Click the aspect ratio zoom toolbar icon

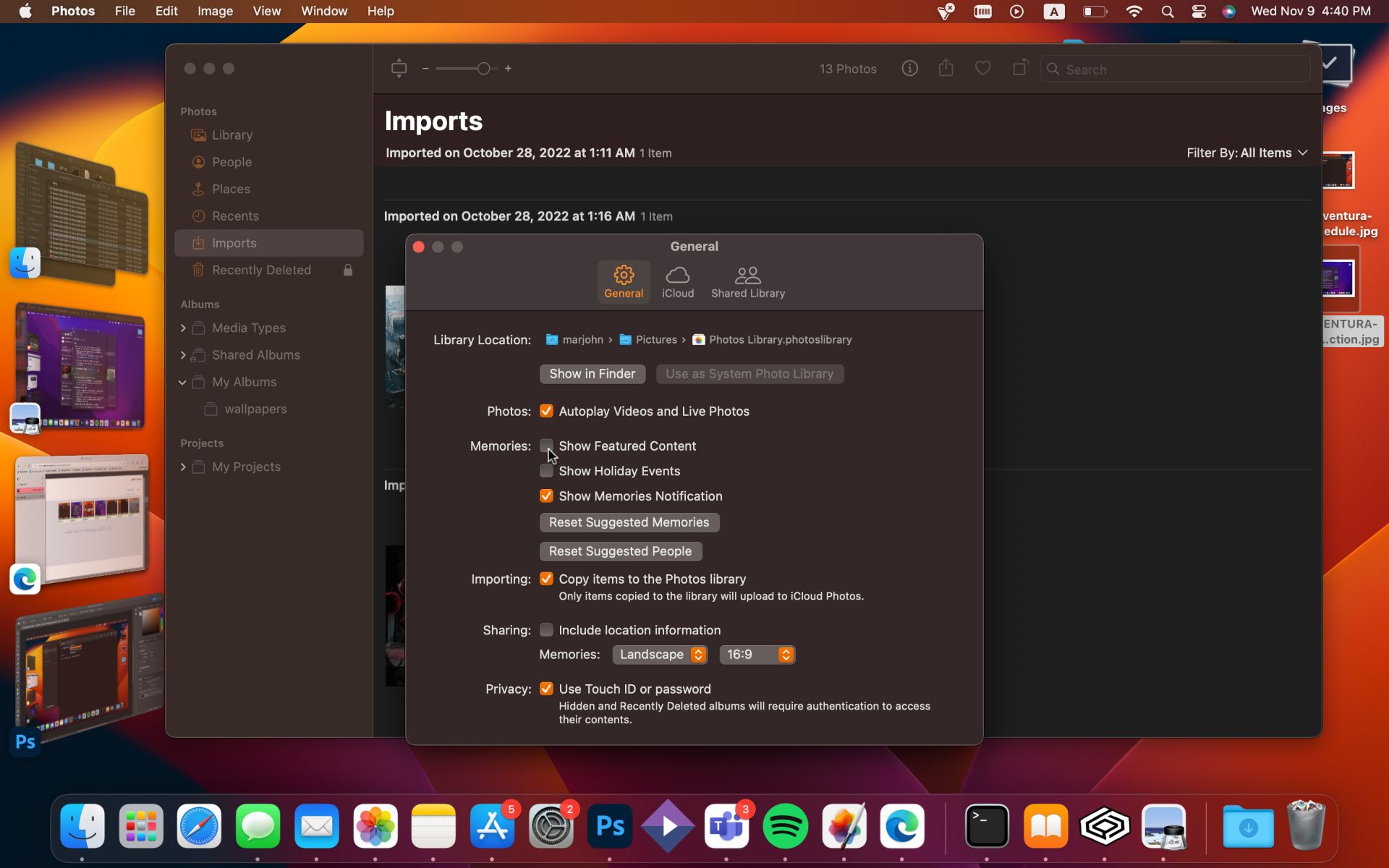pos(399,69)
